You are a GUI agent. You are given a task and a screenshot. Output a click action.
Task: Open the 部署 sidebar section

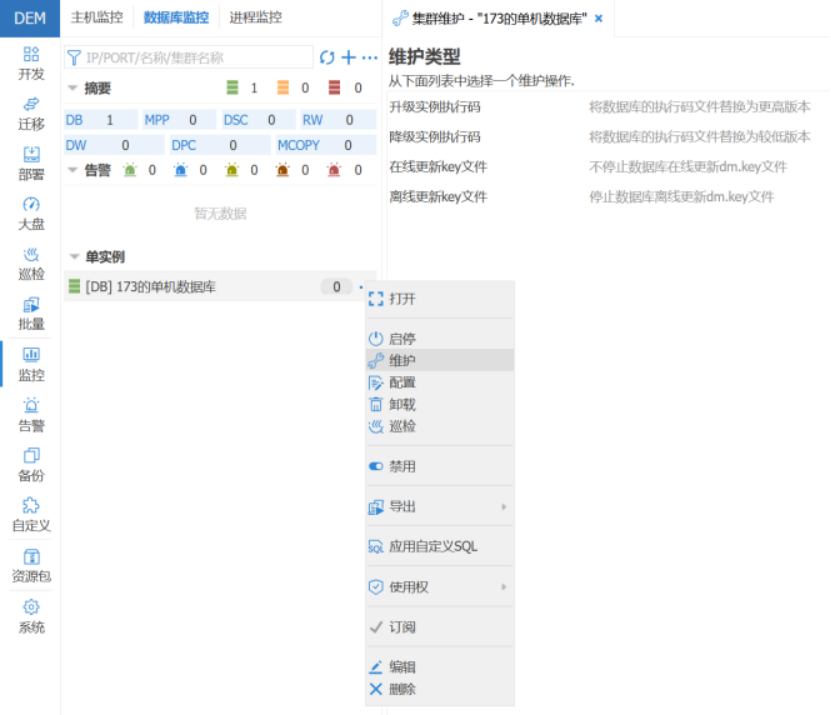[31, 164]
